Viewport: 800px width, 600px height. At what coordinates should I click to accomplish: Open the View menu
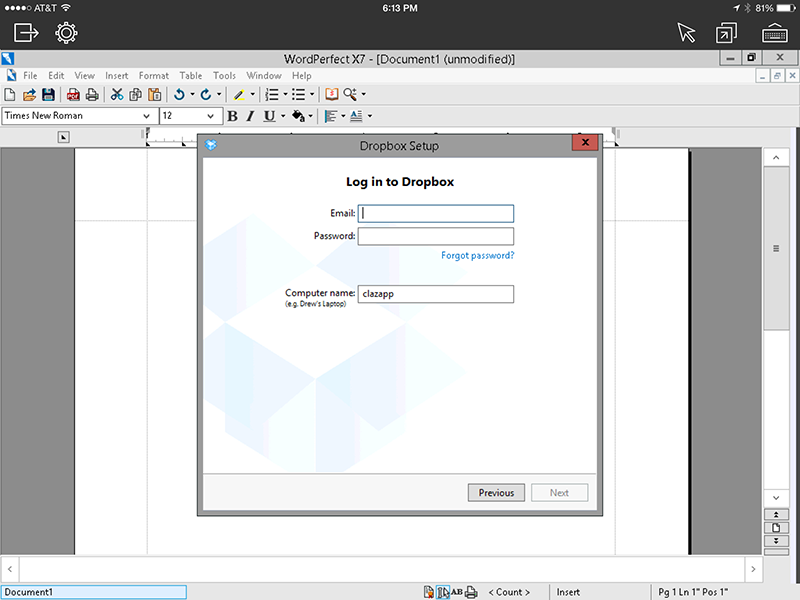(85, 76)
